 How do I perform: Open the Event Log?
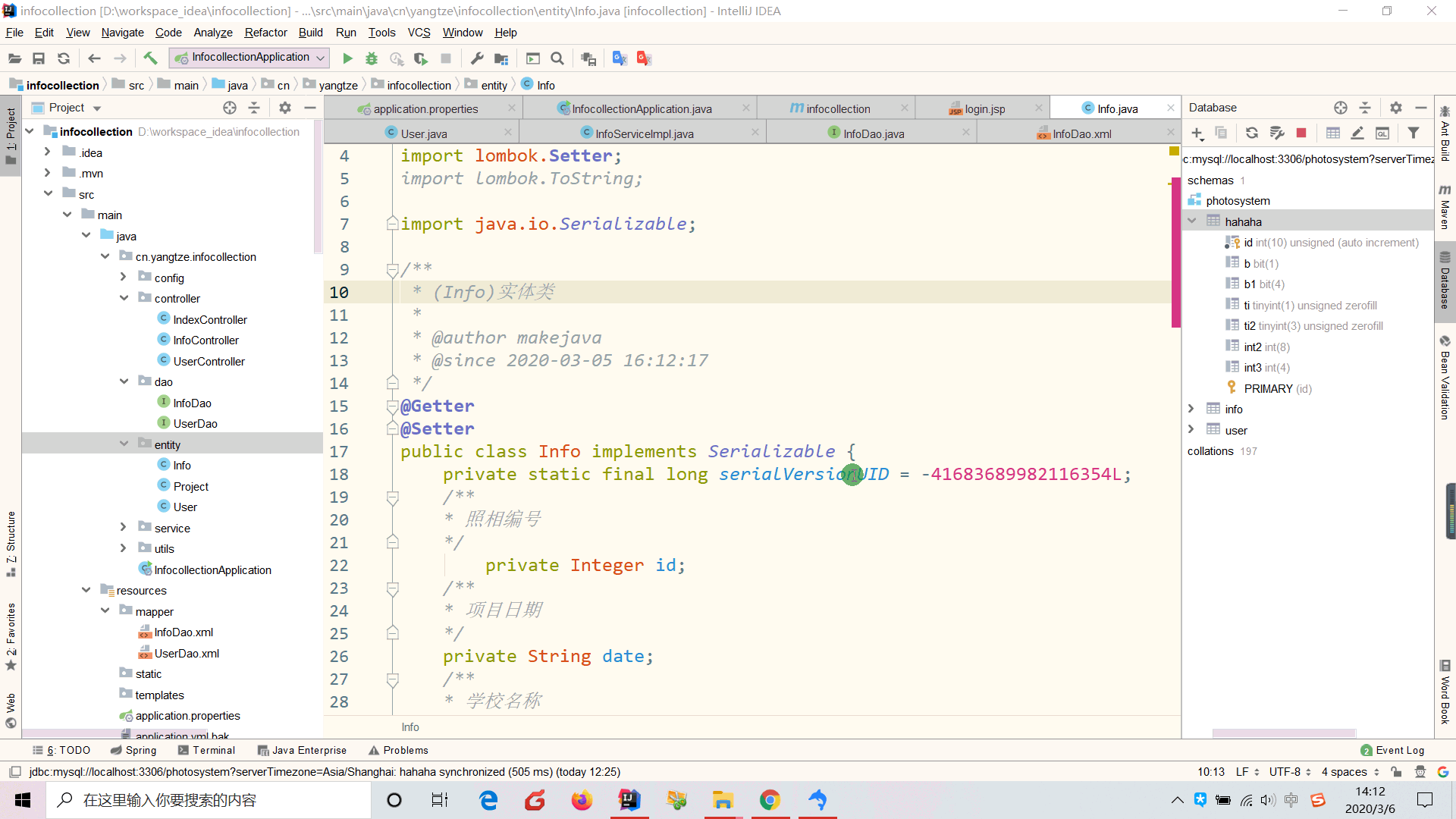[1400, 750]
